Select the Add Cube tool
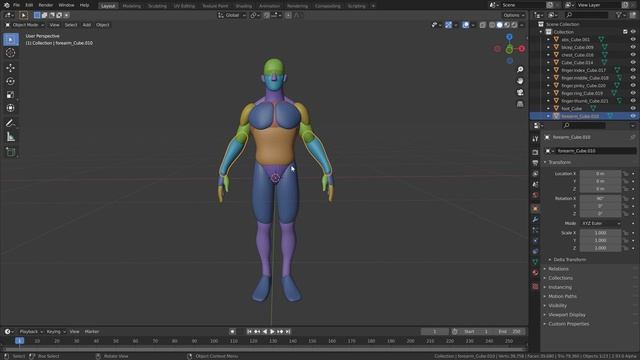 pyautogui.click(x=11, y=152)
